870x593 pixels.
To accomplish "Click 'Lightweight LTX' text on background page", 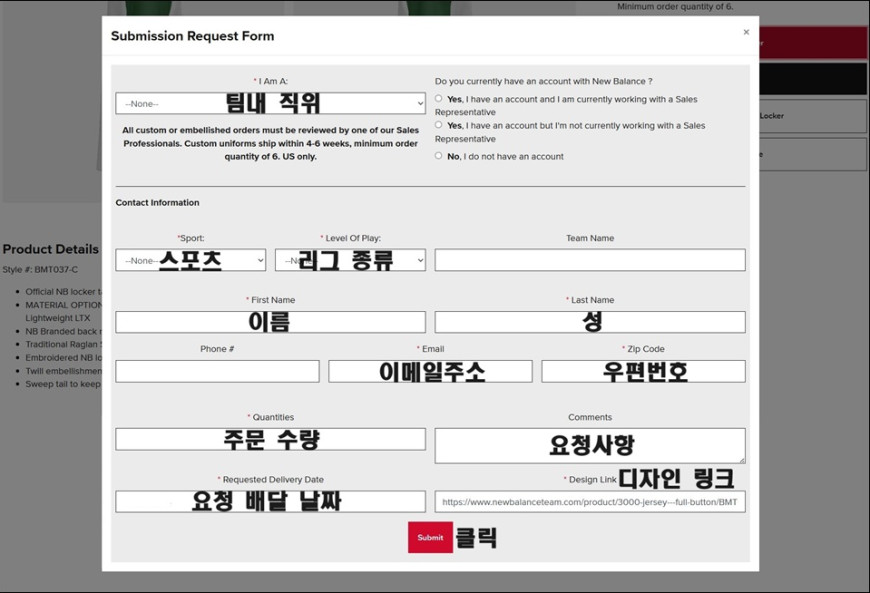I will 58,318.
